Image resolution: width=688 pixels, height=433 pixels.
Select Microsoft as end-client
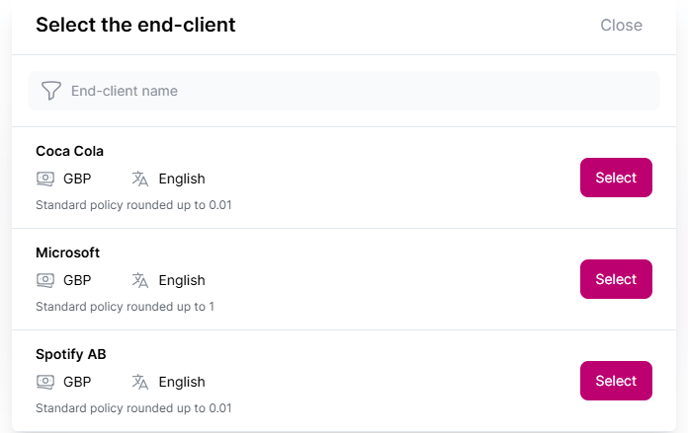(615, 279)
